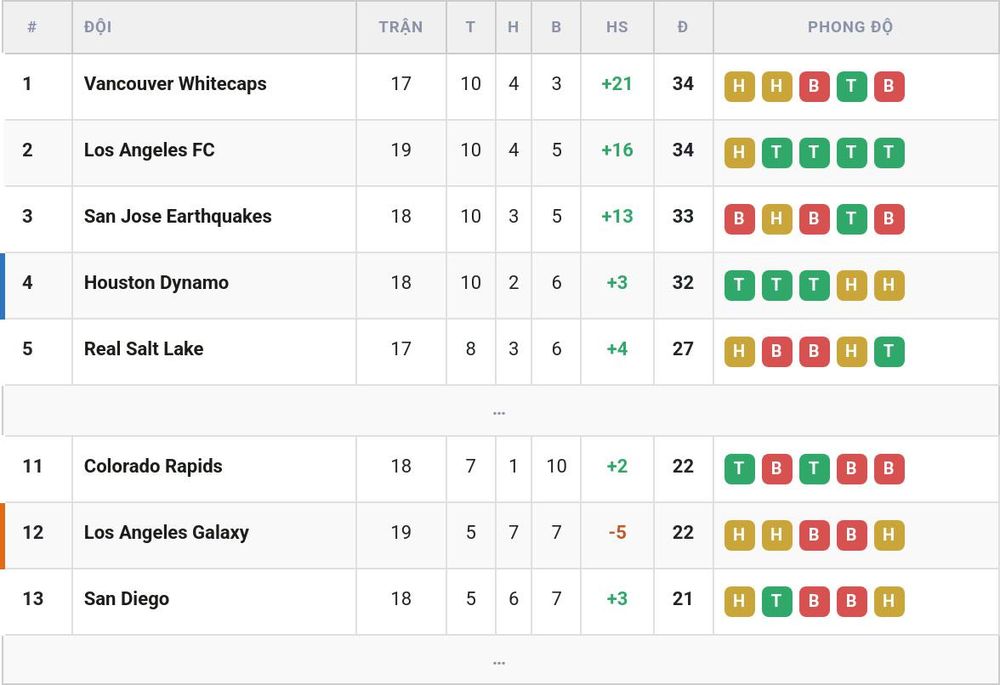This screenshot has width=1000, height=685.
Task: Open Houston Dynamo team entry
Action: tap(156, 283)
